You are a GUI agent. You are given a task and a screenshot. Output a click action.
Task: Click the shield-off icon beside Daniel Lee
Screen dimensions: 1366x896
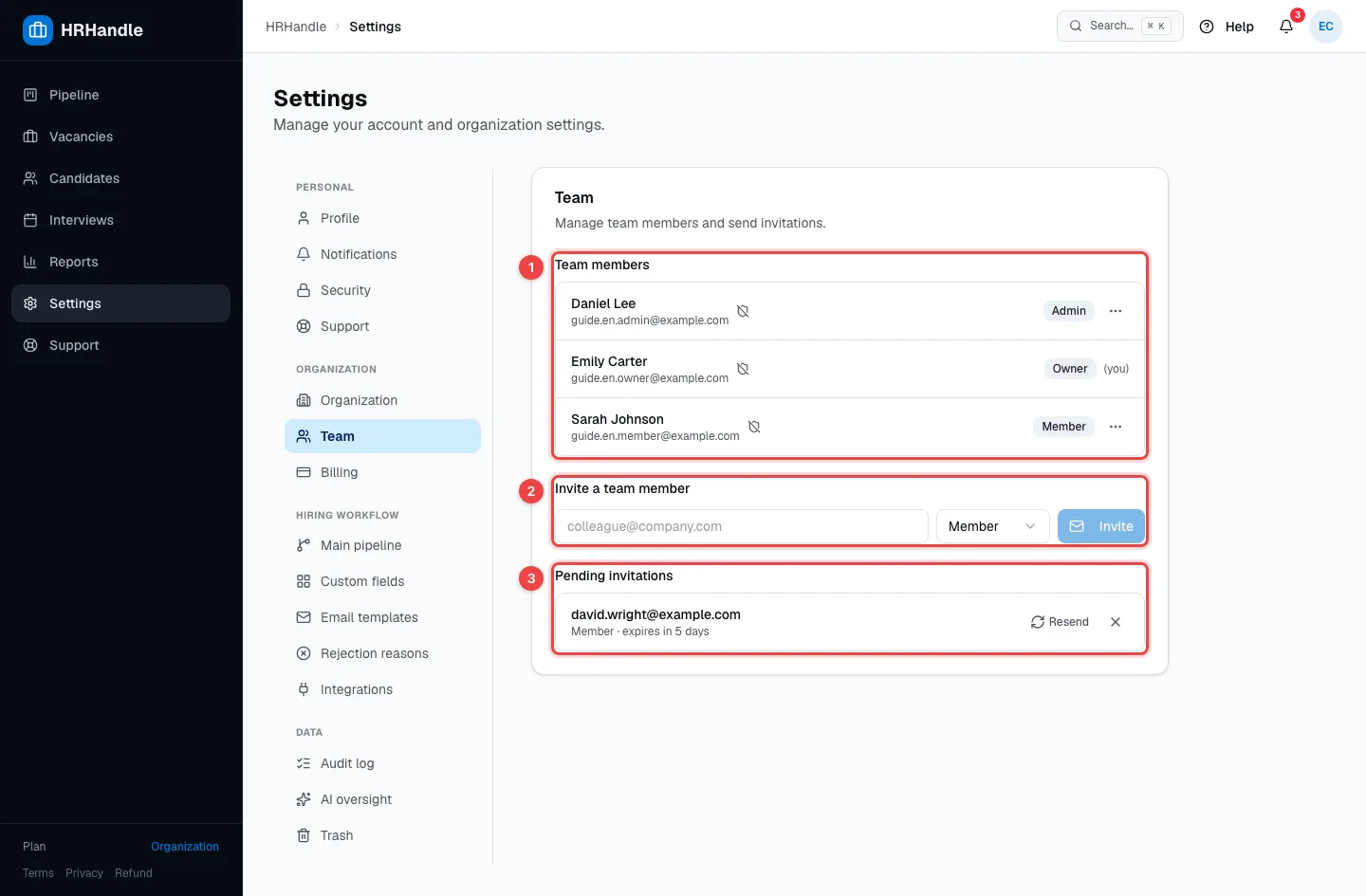click(x=743, y=311)
